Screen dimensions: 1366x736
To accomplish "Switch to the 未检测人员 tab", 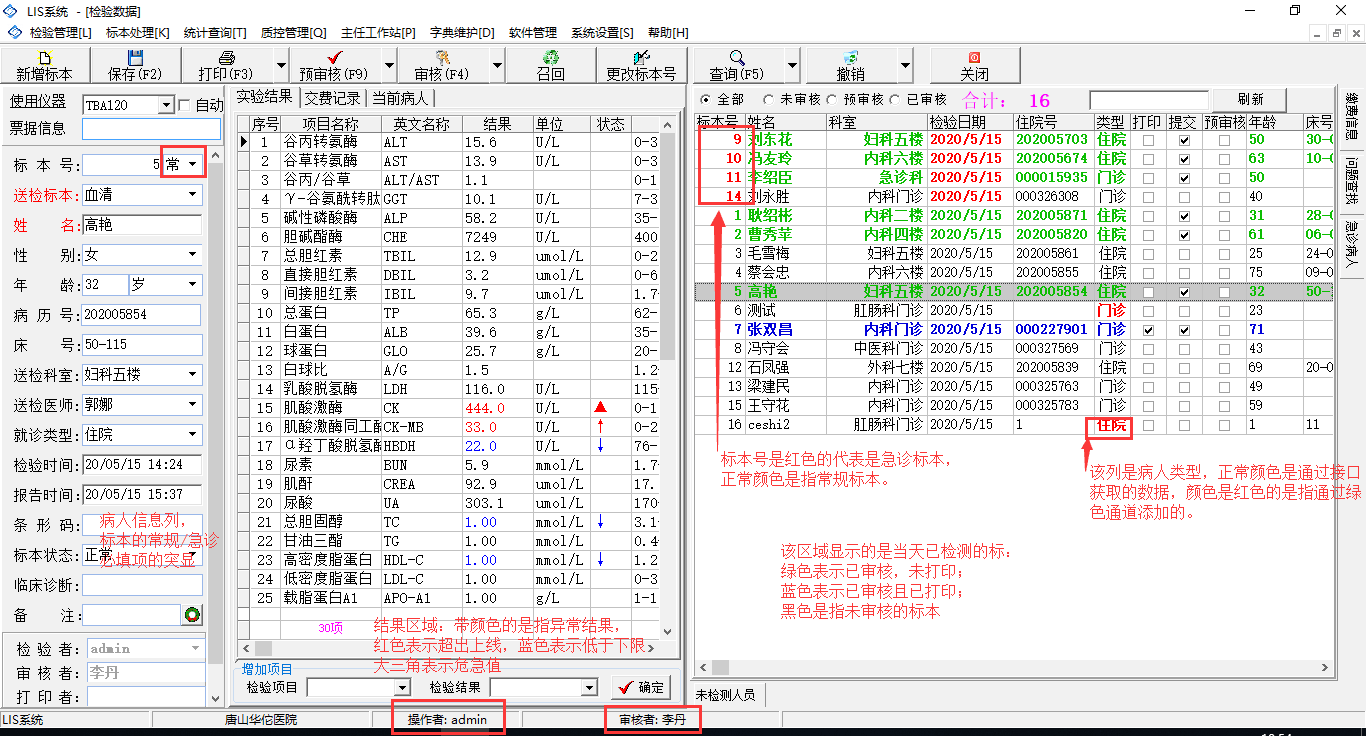I will tap(727, 695).
